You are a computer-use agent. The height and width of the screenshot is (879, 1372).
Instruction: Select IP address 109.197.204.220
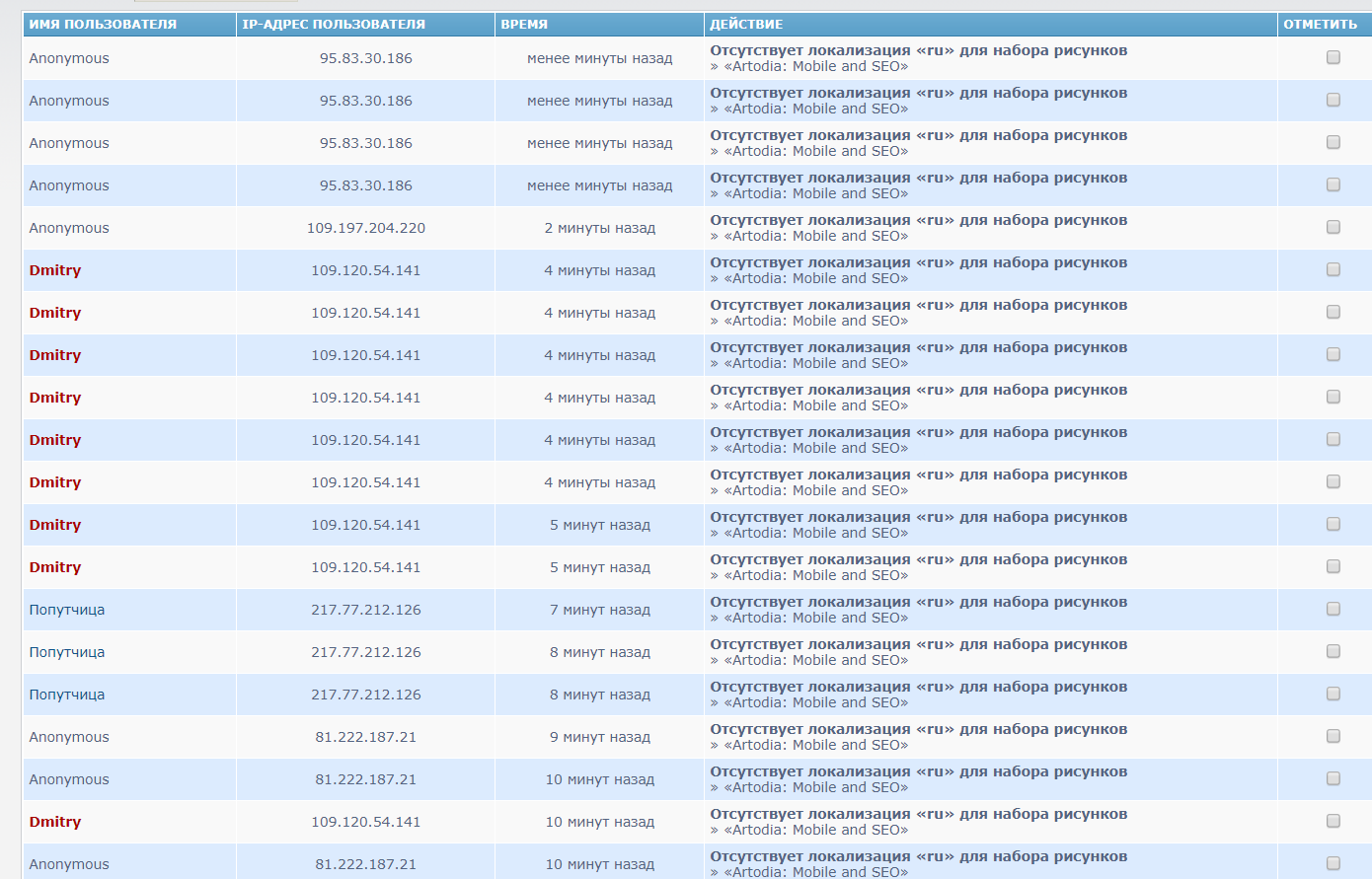(x=366, y=228)
